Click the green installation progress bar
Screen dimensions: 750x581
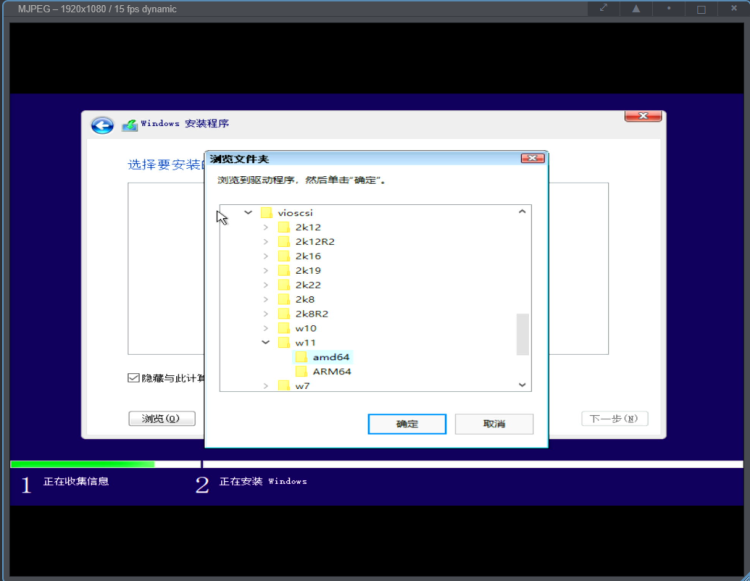[x=82, y=464]
